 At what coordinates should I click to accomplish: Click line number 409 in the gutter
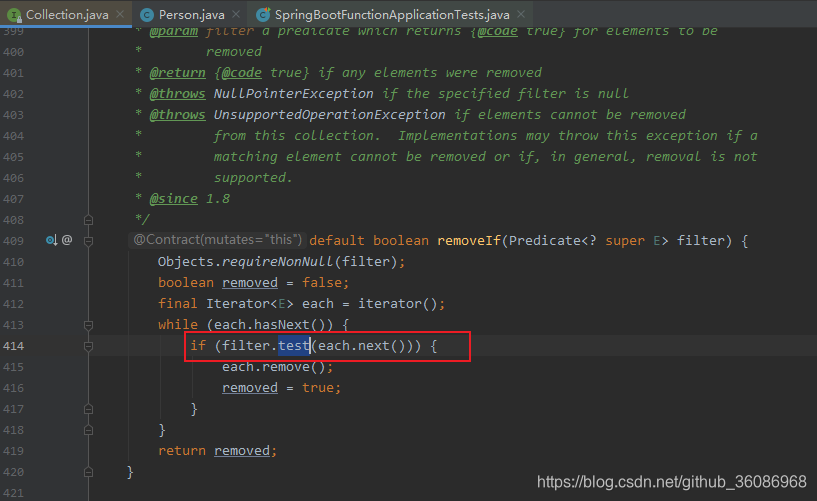(13, 241)
